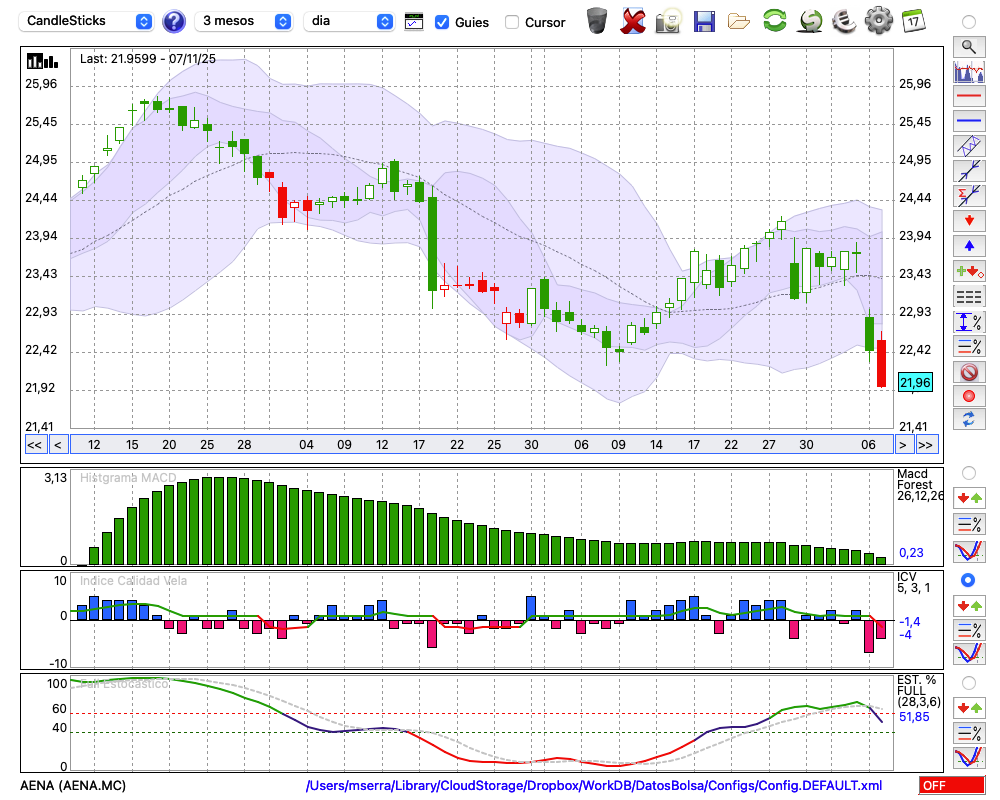1000x800 pixels.
Task: Select the red horizontal line tool
Action: click(x=968, y=97)
